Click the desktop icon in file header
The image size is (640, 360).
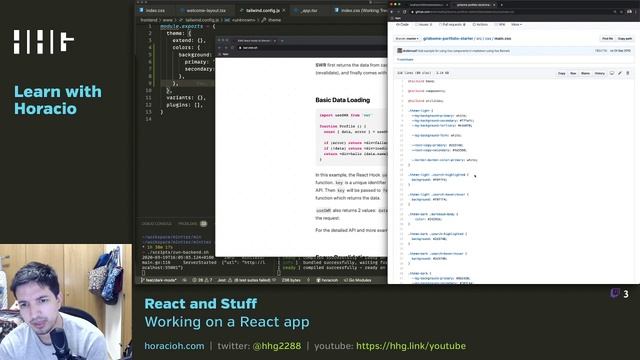(612, 73)
